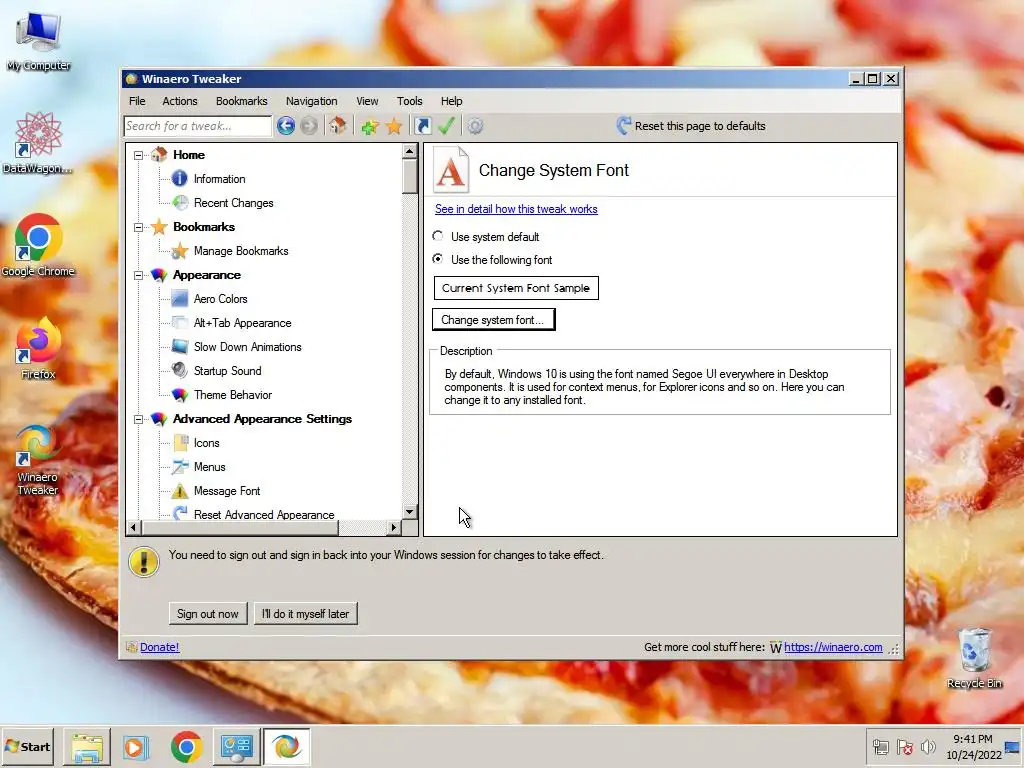1024x768 pixels.
Task: Collapse the Appearance tree node
Action: 138,276
